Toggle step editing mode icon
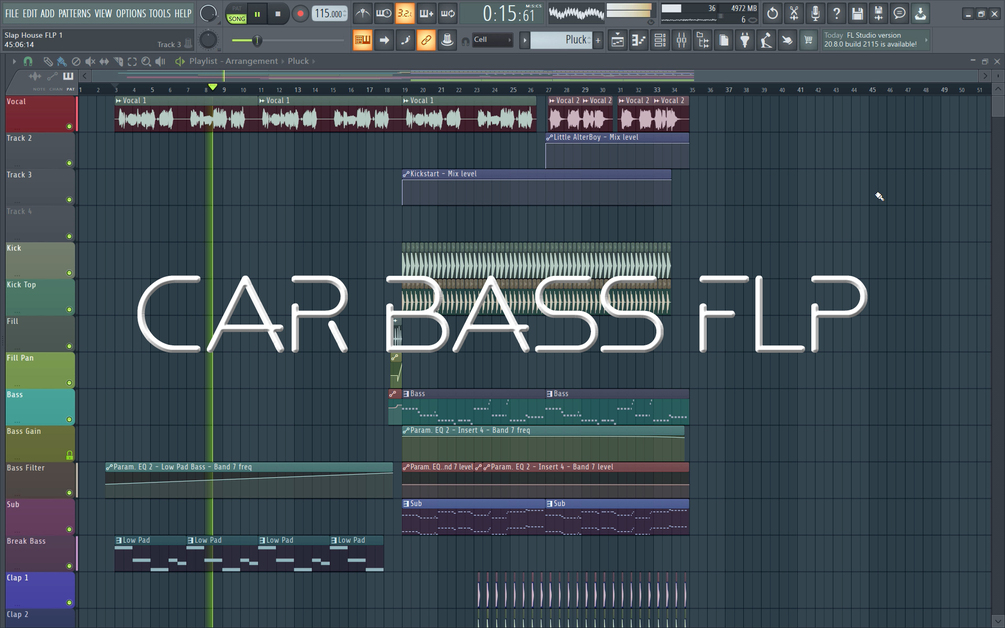1005x628 pixels. point(405,40)
